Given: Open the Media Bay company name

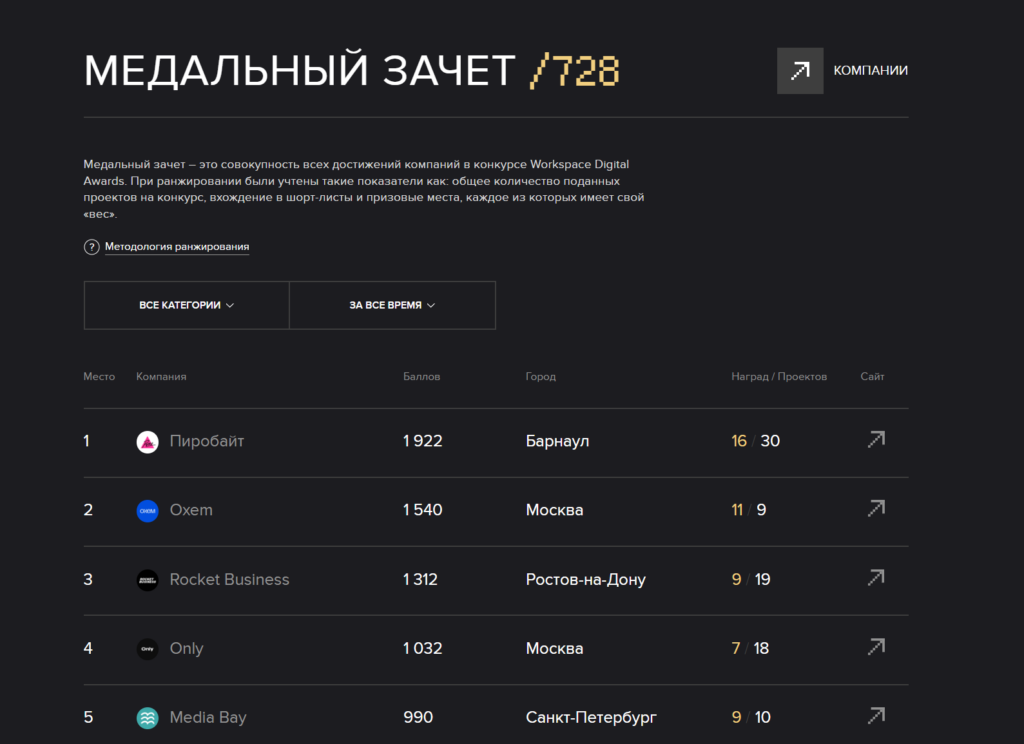Looking at the screenshot, I should [x=208, y=717].
